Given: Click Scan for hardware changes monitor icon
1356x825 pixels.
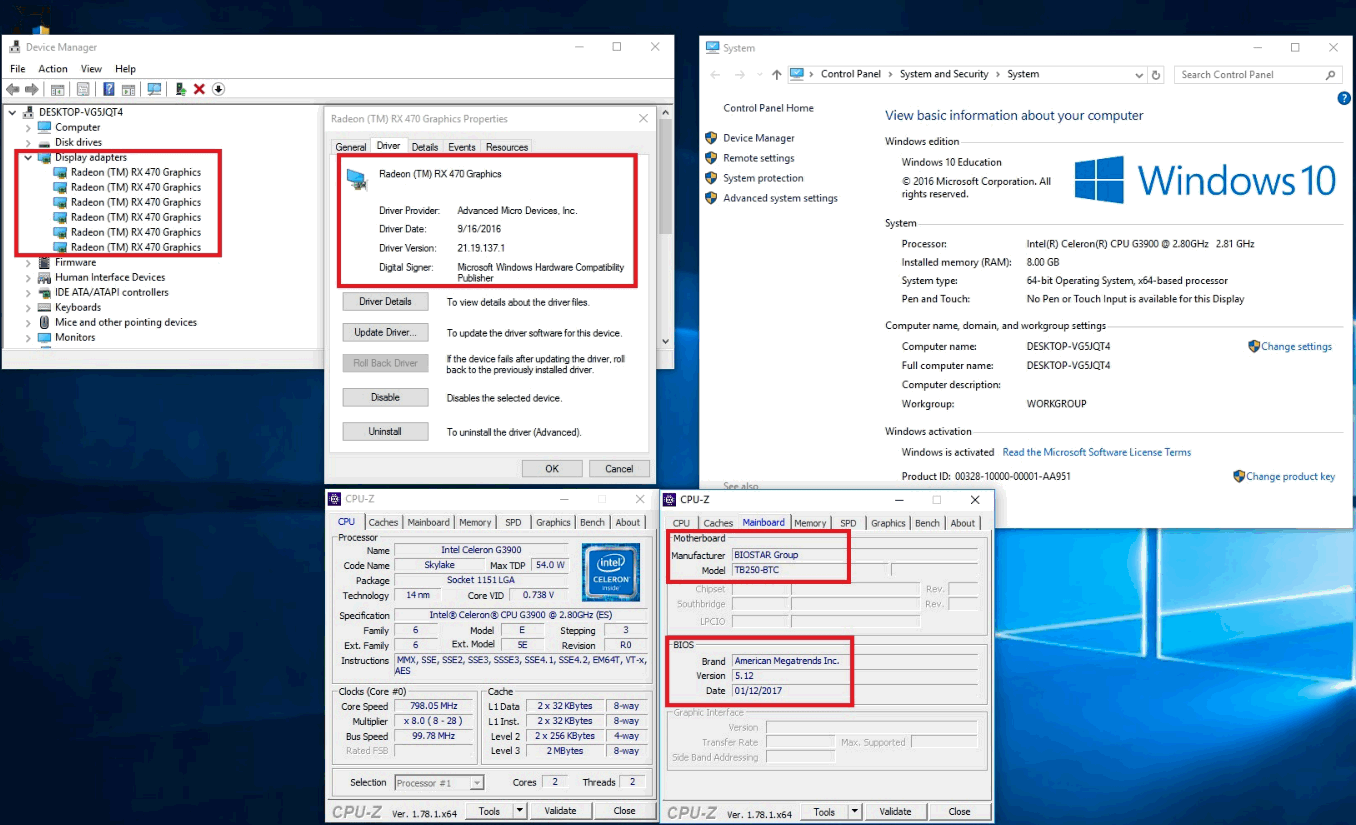Looking at the screenshot, I should (x=155, y=89).
